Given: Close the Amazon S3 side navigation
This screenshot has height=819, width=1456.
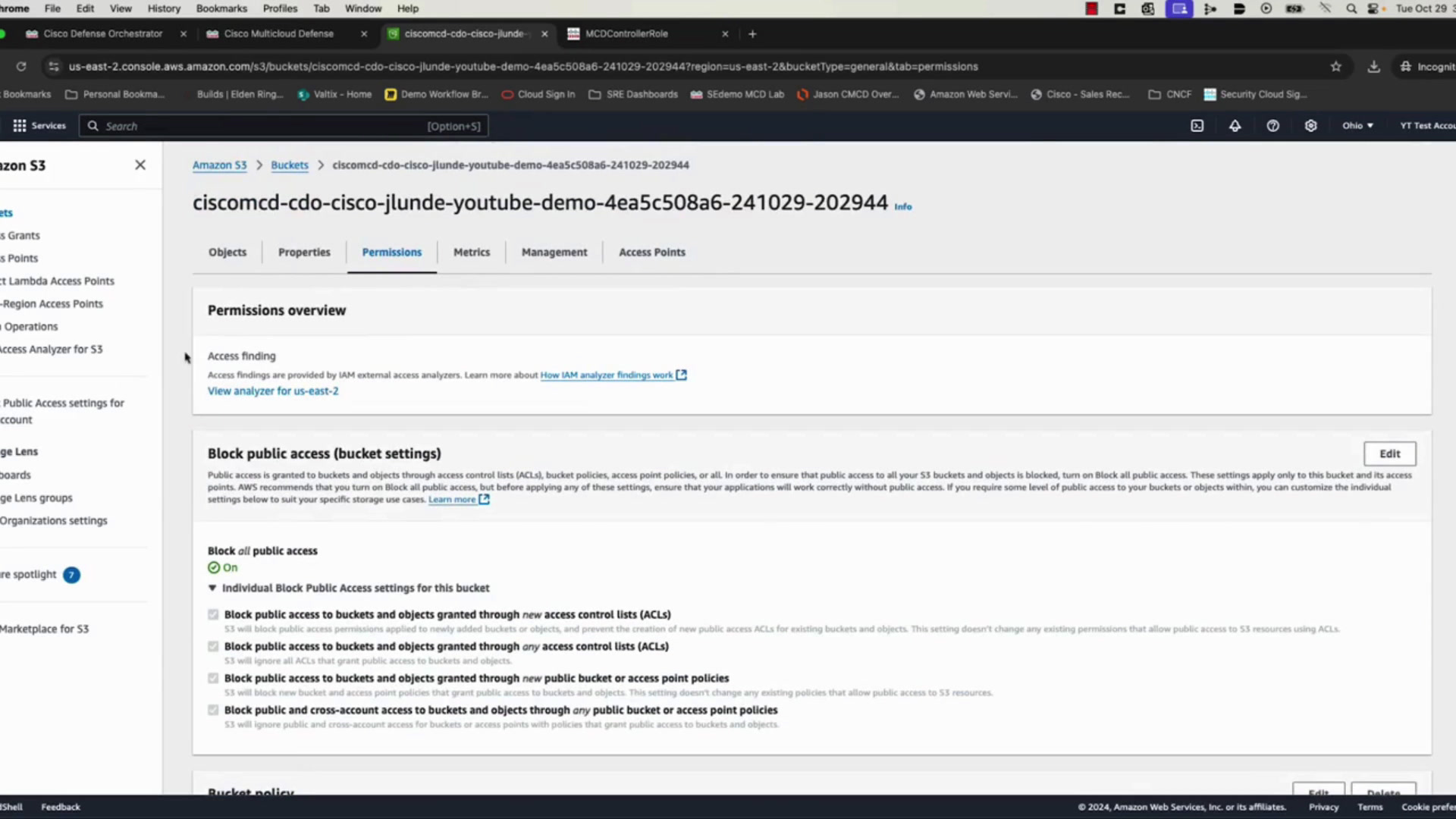Looking at the screenshot, I should click(140, 165).
